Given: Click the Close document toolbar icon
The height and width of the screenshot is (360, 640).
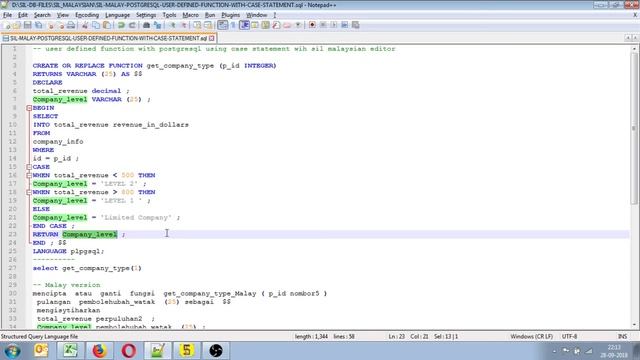Looking at the screenshot, I should click(51, 25).
